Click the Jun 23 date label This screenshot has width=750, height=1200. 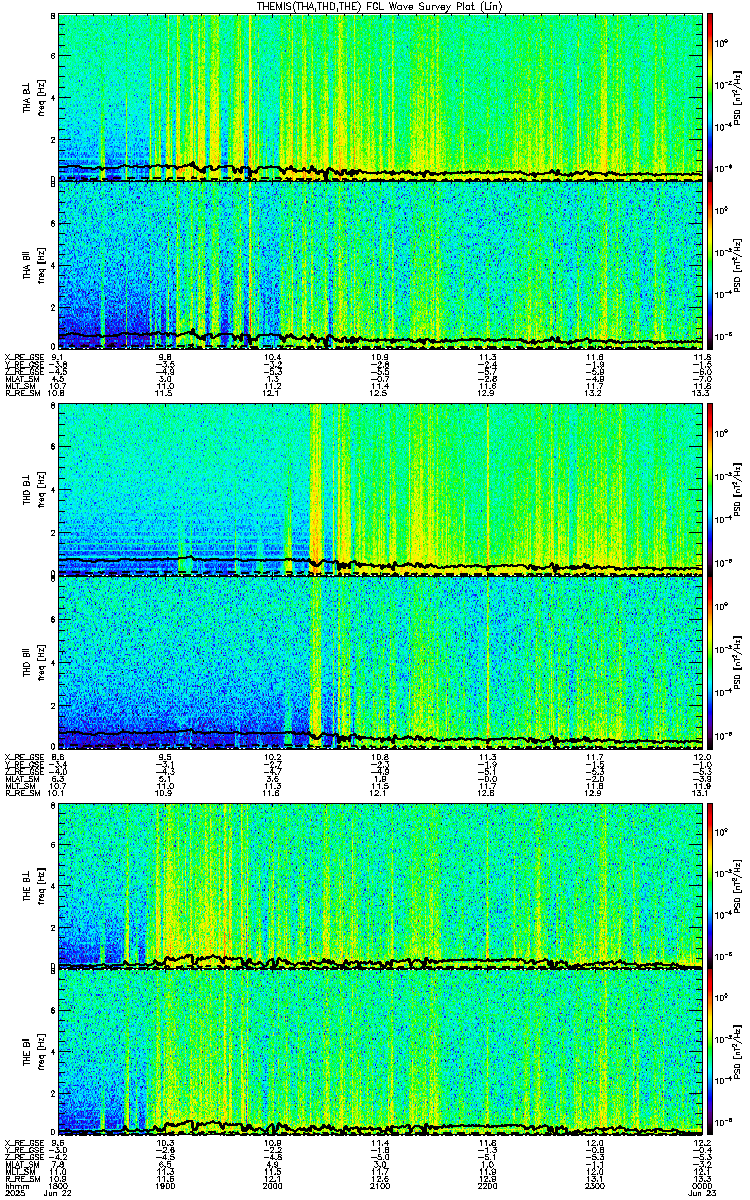(x=703, y=1193)
